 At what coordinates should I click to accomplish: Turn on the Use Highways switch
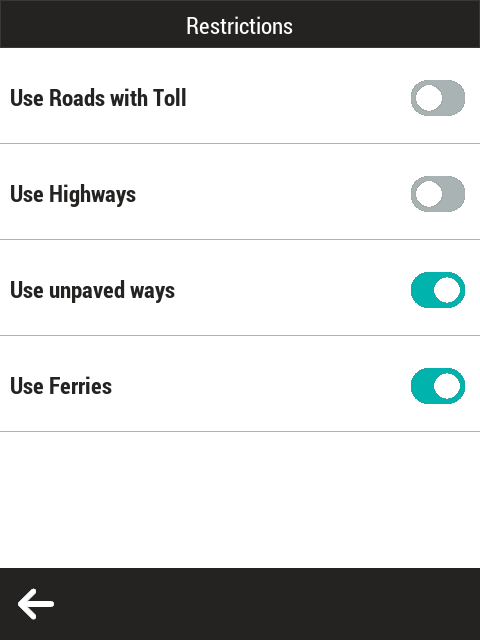438,194
